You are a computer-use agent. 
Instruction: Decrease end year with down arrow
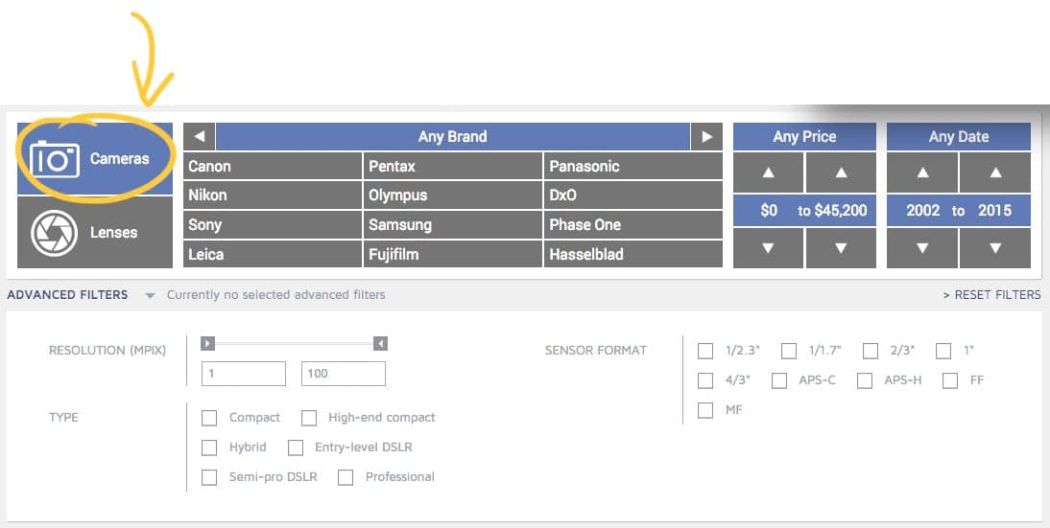(995, 248)
